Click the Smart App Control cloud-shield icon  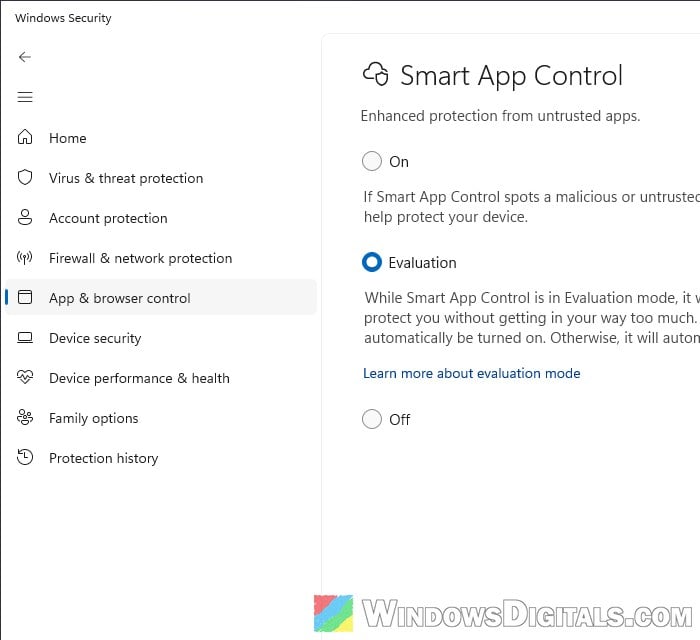click(376, 74)
